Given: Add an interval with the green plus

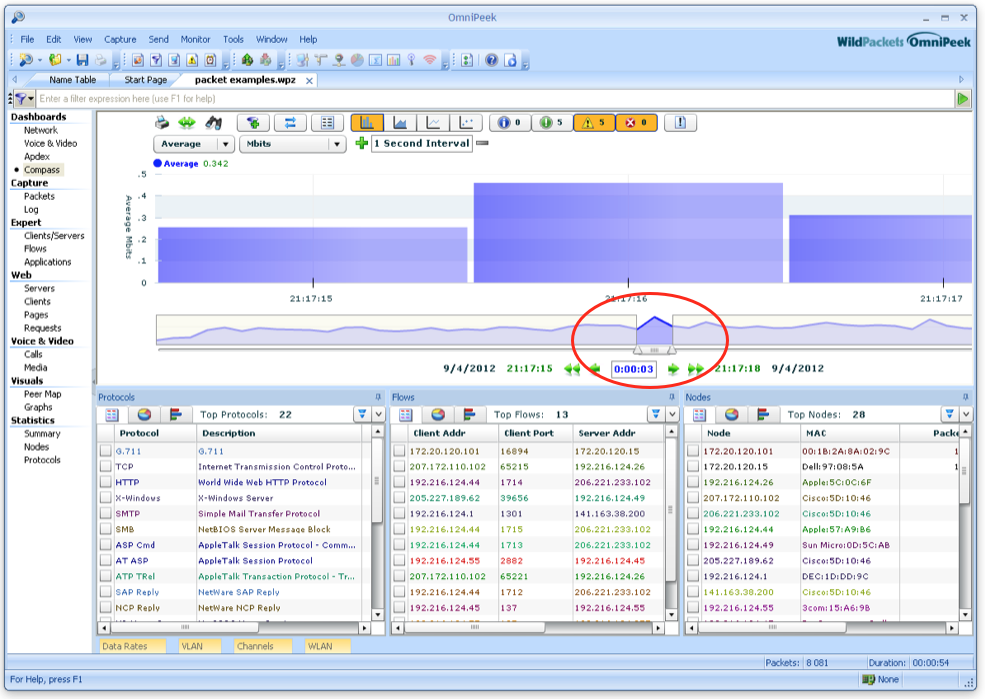Looking at the screenshot, I should [x=361, y=143].
